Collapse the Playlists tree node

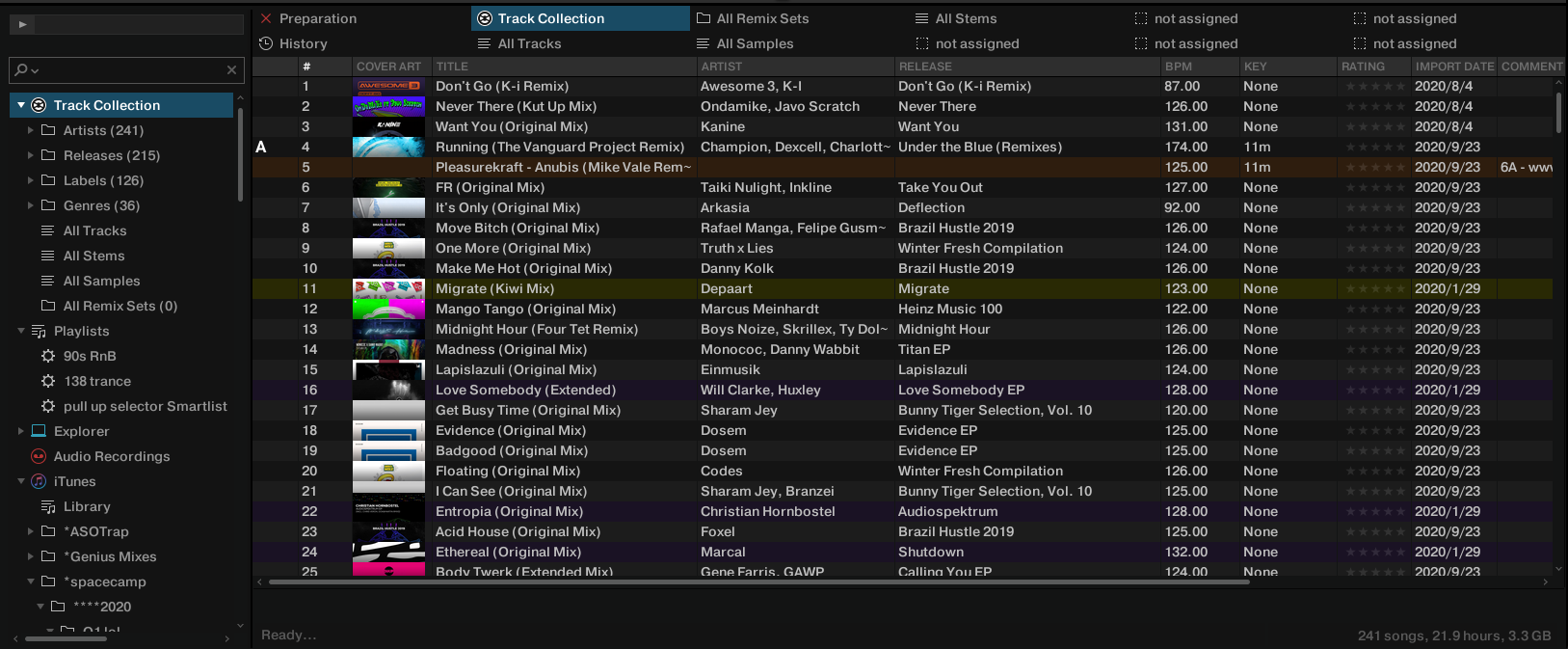pos(21,331)
